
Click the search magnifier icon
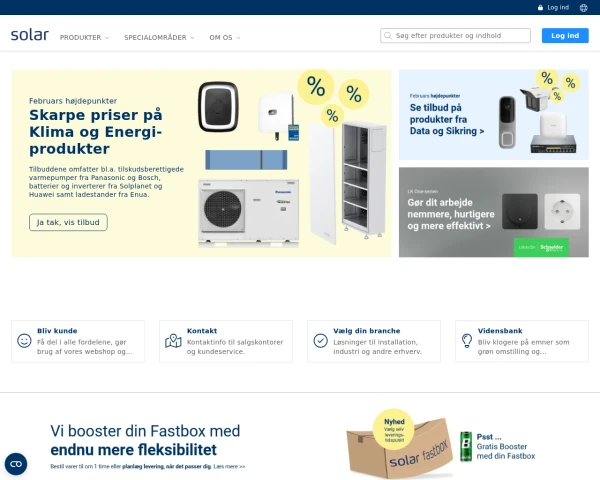pos(388,36)
